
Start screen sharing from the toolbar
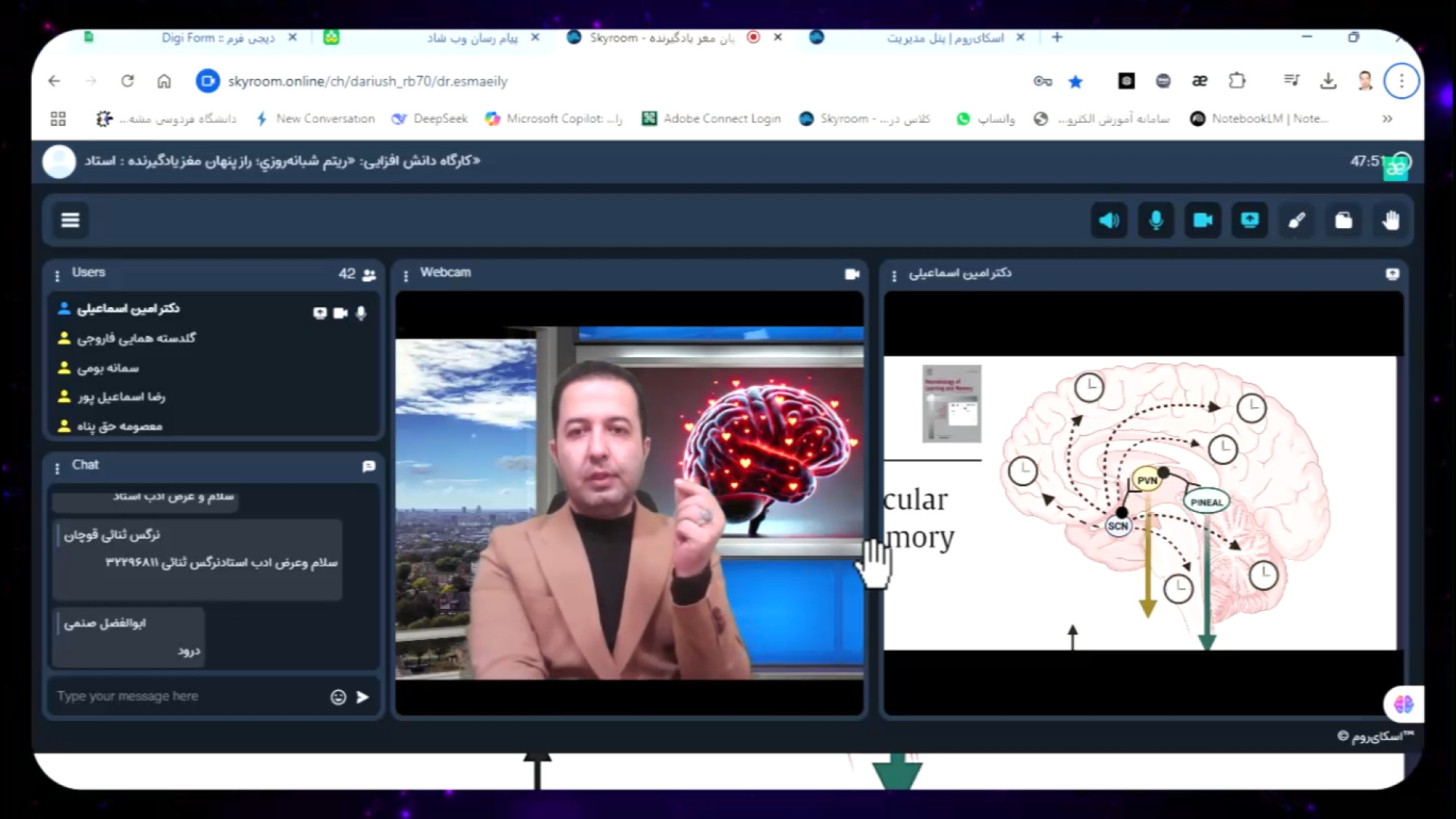click(x=1250, y=220)
